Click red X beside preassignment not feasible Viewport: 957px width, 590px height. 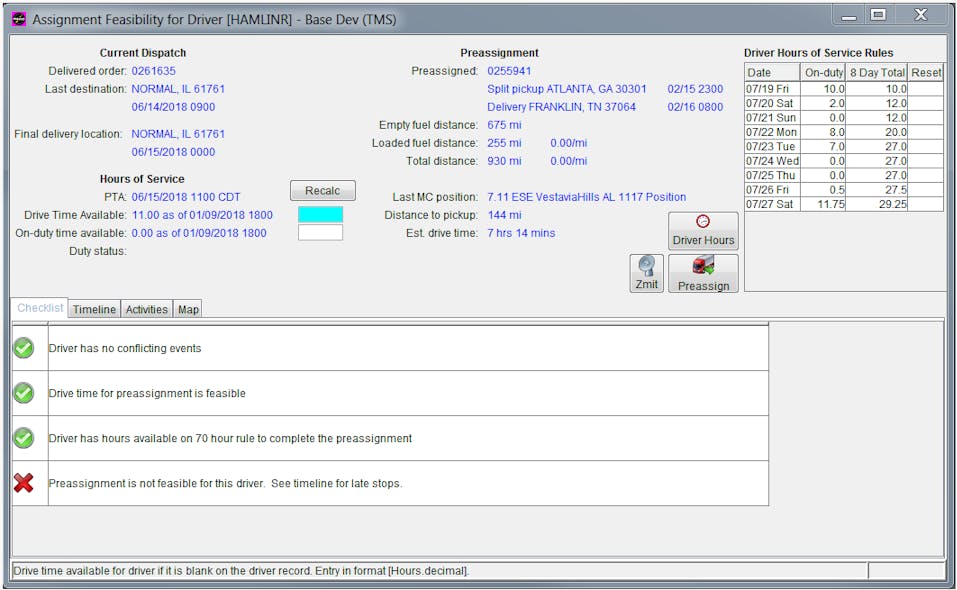[x=24, y=483]
